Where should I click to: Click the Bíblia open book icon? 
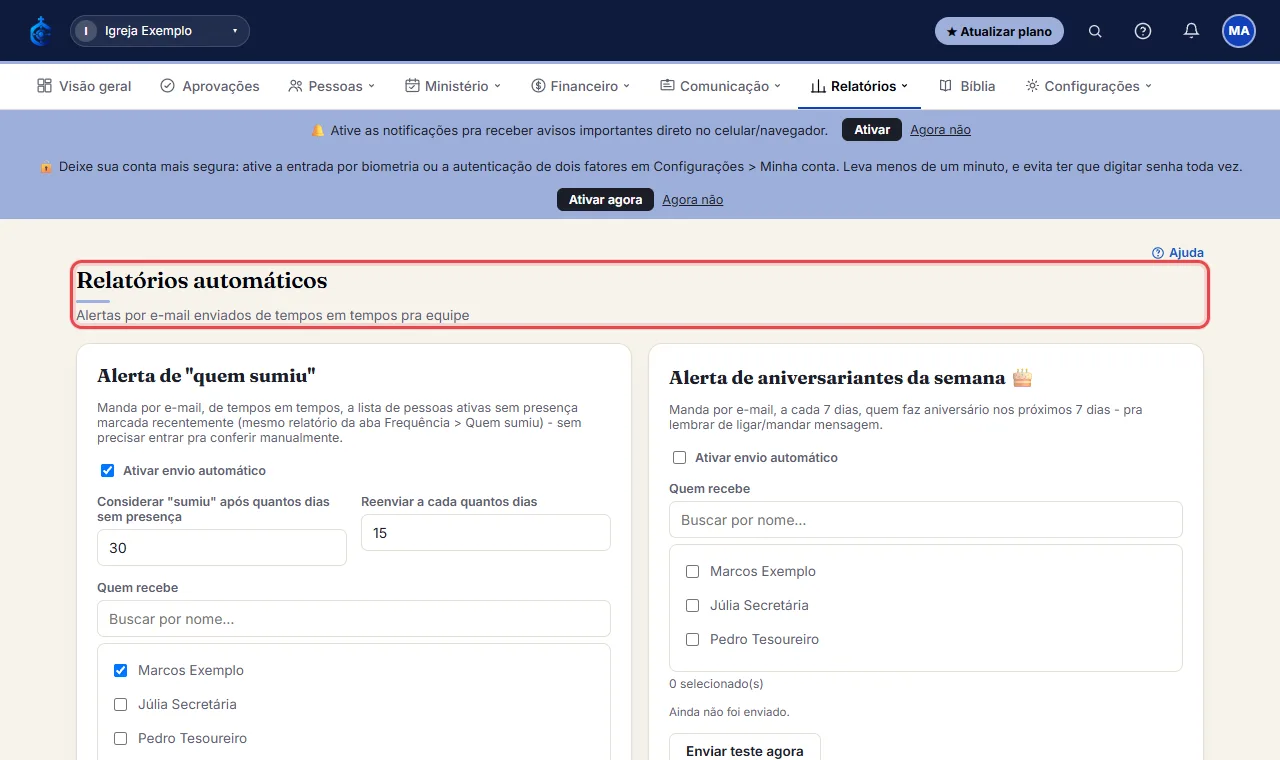pyautogui.click(x=945, y=86)
